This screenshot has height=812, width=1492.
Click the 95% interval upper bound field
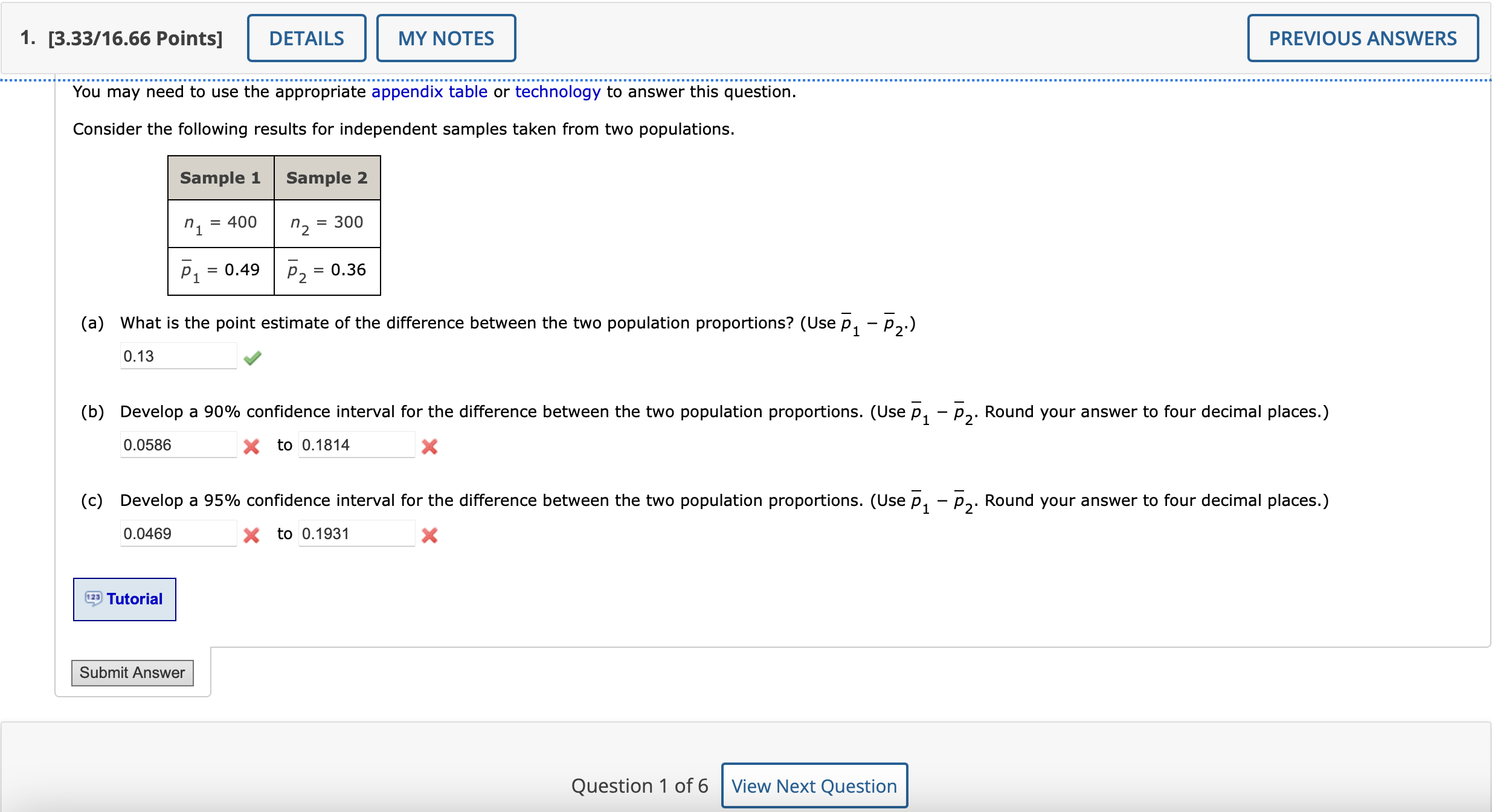coord(356,533)
